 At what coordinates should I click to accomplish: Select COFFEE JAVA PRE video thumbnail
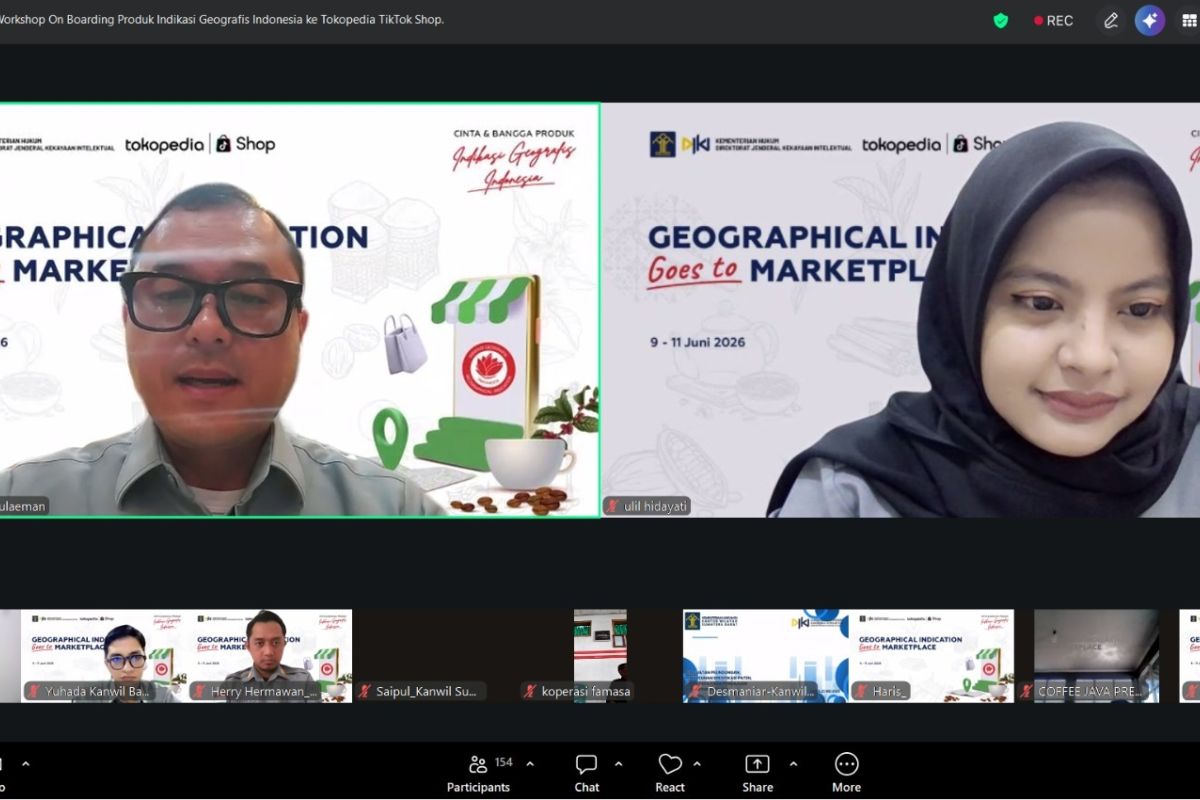1096,656
